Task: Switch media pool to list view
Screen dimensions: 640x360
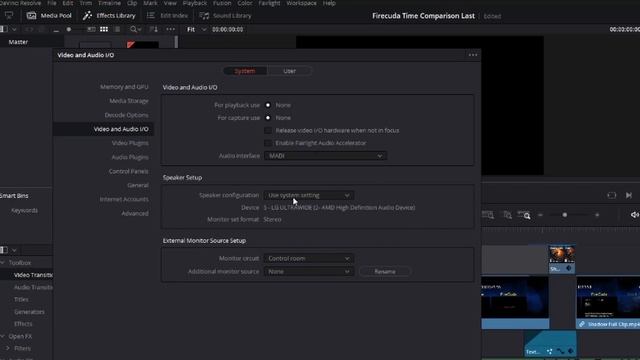Action: coord(118,29)
